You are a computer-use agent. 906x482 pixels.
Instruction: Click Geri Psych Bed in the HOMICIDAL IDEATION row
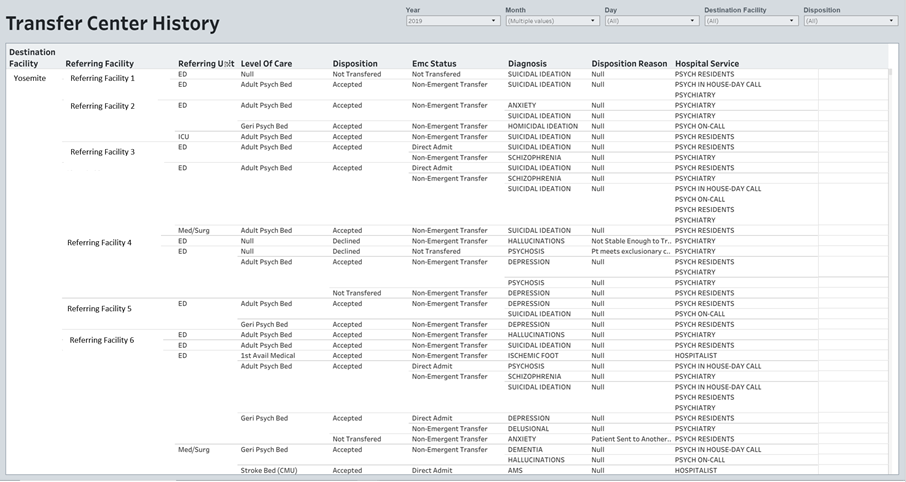(x=264, y=126)
